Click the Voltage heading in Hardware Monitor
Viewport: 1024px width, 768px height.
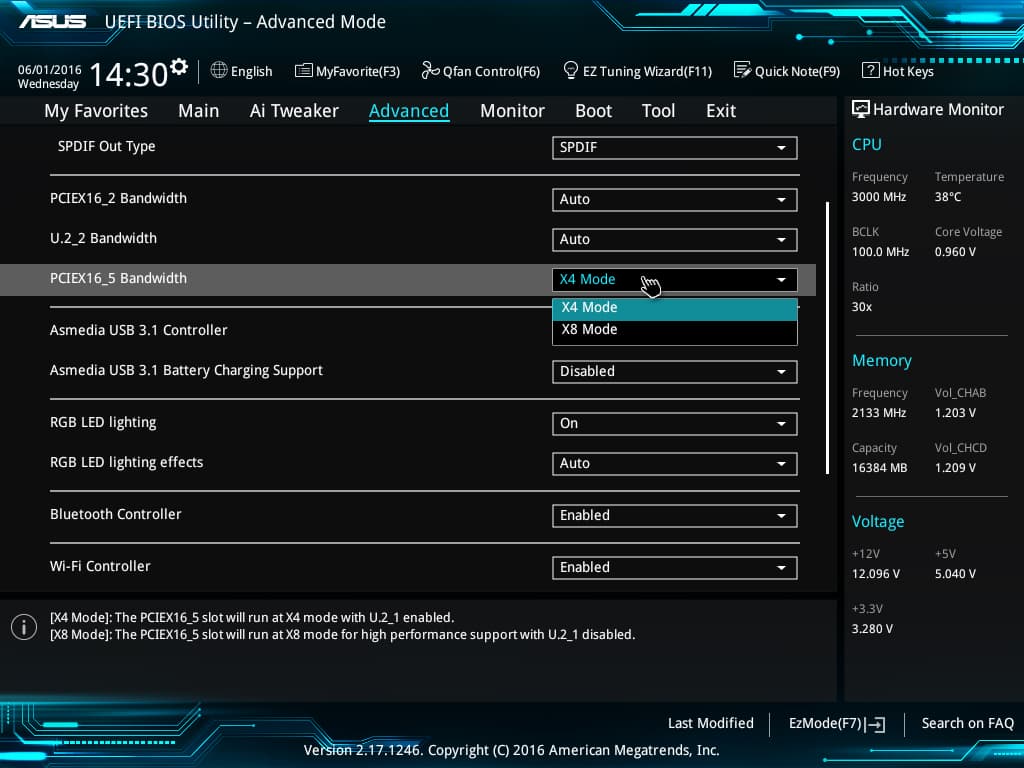[878, 522]
